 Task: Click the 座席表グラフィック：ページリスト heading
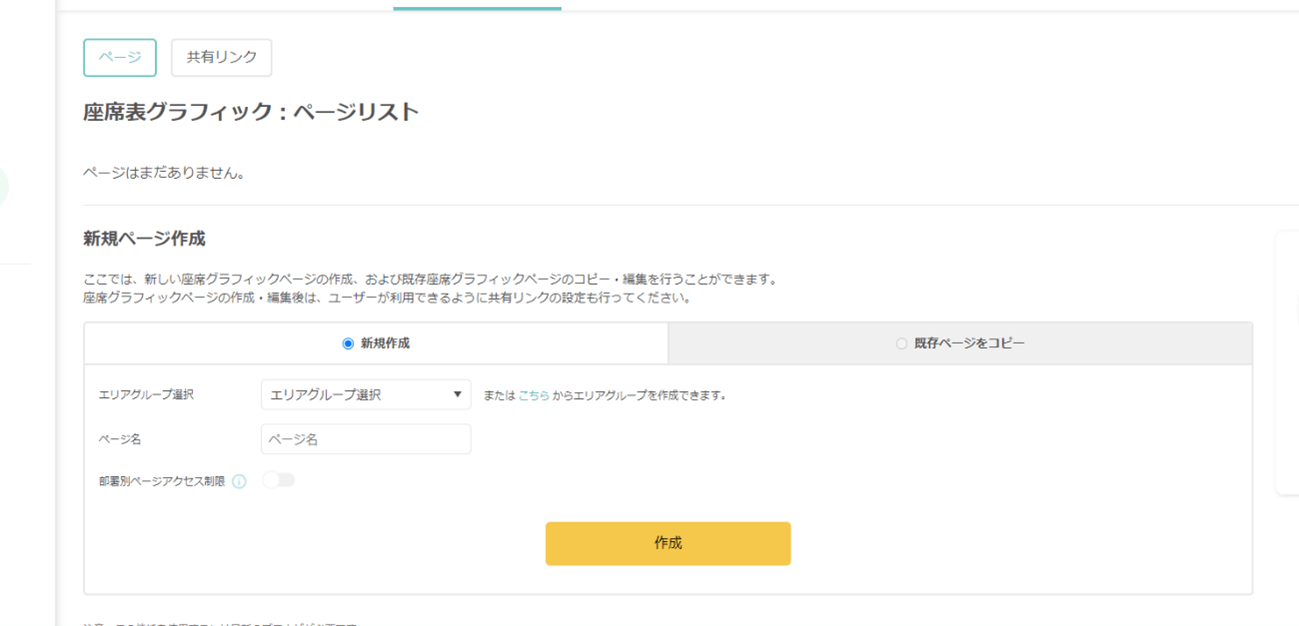[251, 112]
